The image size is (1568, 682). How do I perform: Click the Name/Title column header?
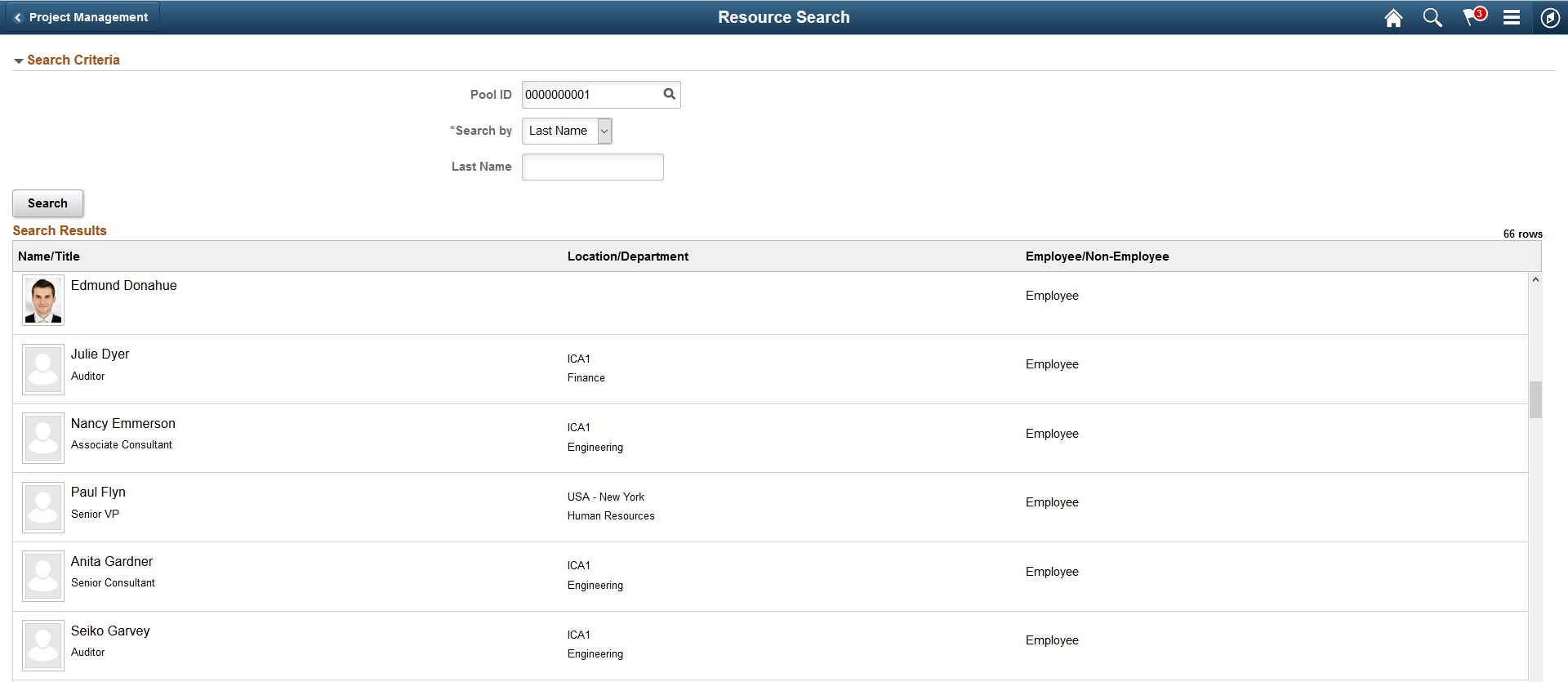[x=49, y=256]
